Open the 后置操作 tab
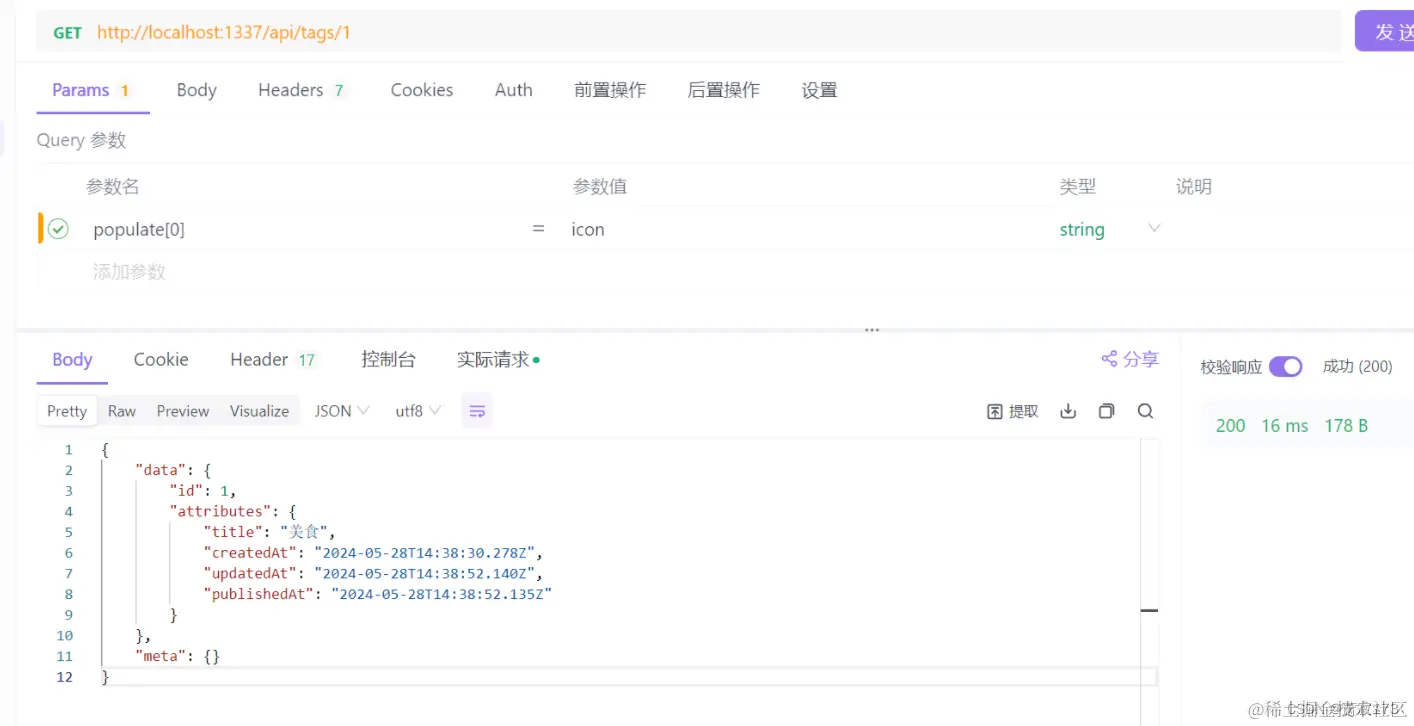The width and height of the screenshot is (1414, 726). [x=723, y=90]
